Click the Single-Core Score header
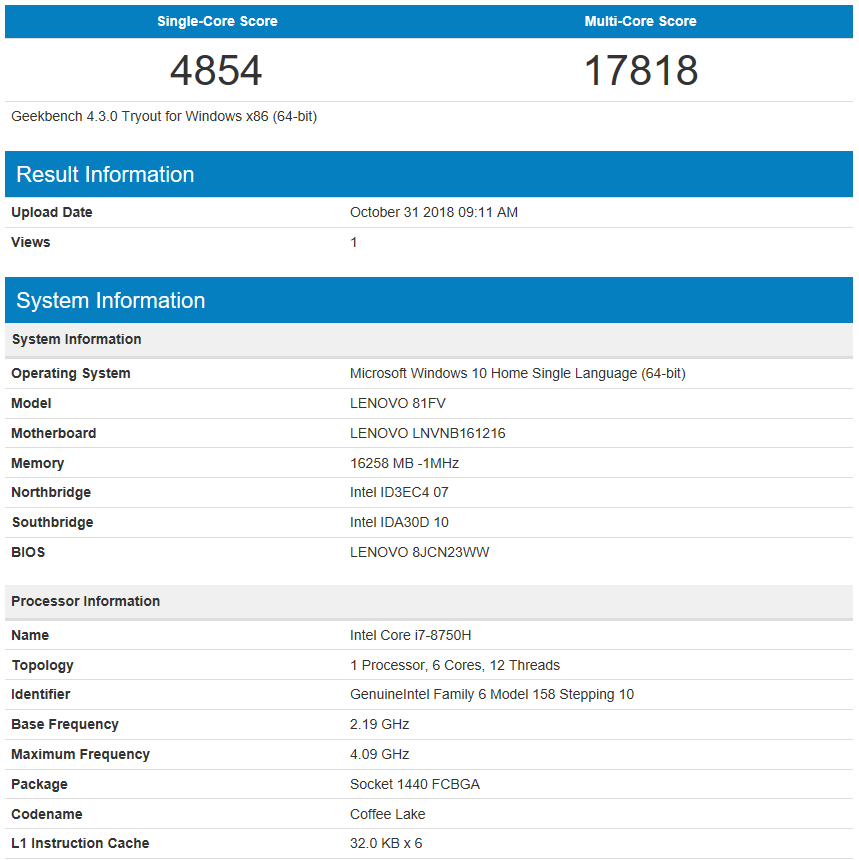Screen dimensions: 859x860 click(216, 21)
